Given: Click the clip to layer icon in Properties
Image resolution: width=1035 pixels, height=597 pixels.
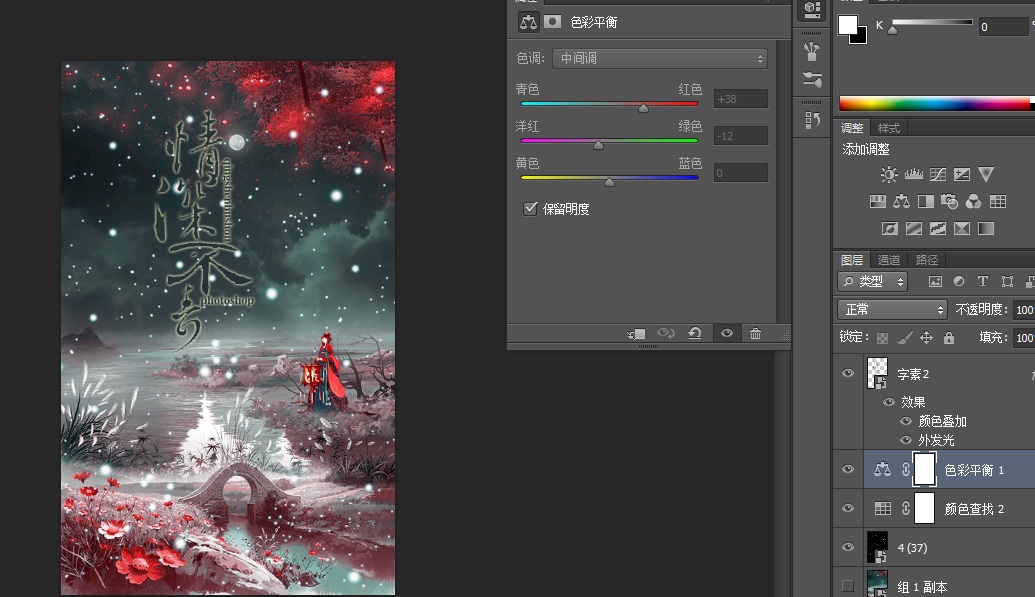Looking at the screenshot, I should [636, 334].
